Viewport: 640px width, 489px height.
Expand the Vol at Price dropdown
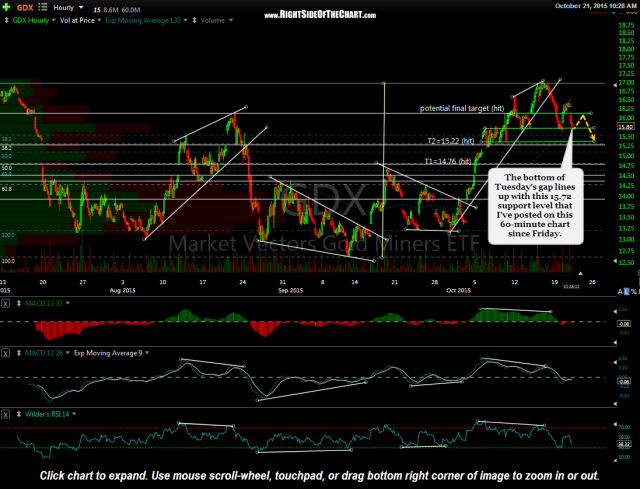pos(99,20)
